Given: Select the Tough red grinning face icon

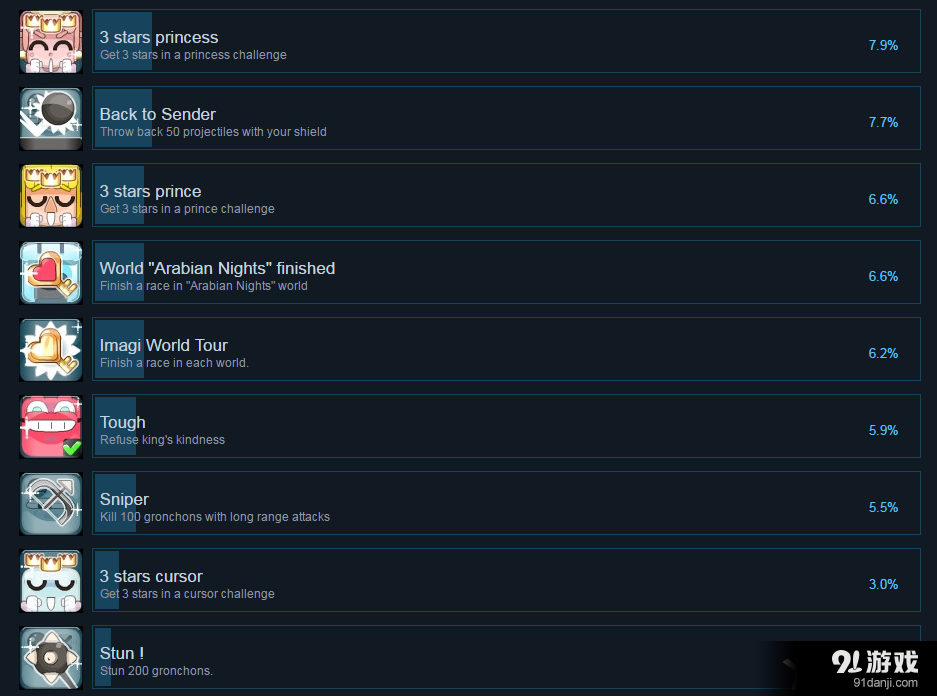Looking at the screenshot, I should 51,427.
